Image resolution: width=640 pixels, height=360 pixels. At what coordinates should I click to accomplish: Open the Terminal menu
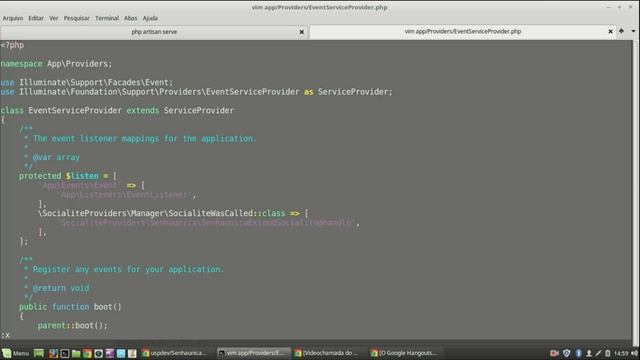tap(107, 18)
